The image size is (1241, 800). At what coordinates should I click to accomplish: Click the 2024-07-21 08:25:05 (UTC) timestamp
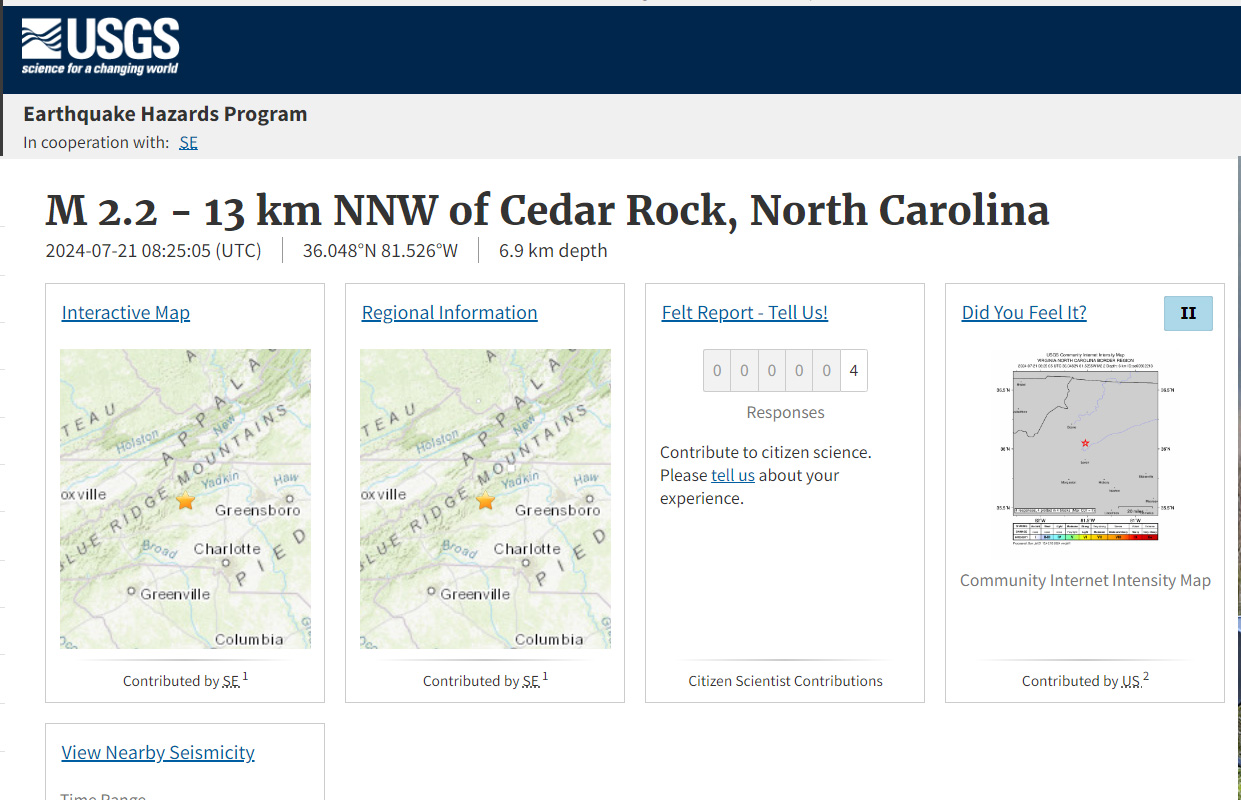tap(154, 250)
